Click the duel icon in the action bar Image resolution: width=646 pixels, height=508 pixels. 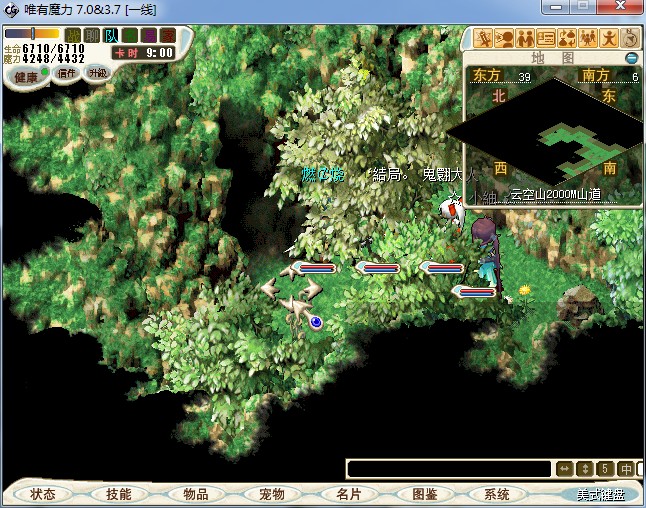[x=482, y=38]
